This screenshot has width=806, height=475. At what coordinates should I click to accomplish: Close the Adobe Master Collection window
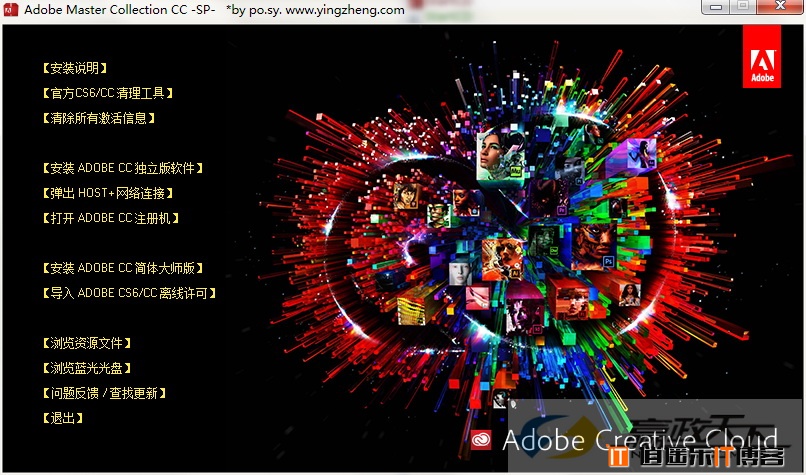(780, 7)
